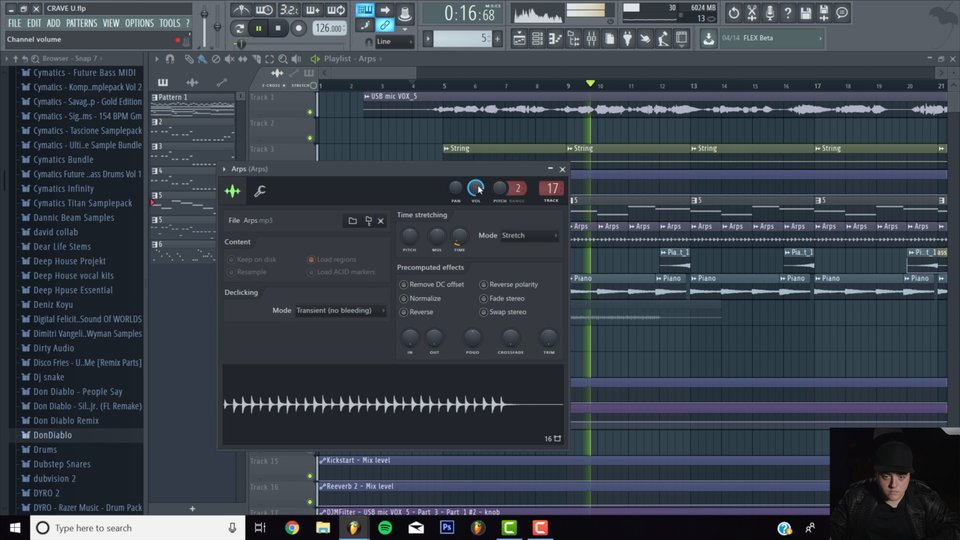The height and width of the screenshot is (540, 960).
Task: Expand the Arps window menu arrow
Action: (x=225, y=169)
